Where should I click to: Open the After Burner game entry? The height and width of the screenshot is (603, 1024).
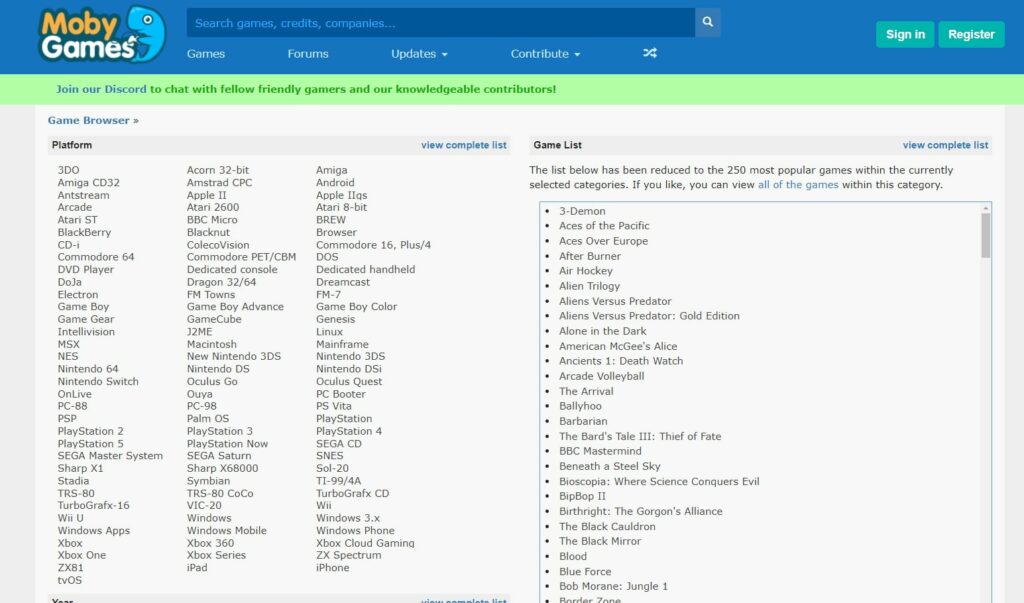(x=590, y=256)
